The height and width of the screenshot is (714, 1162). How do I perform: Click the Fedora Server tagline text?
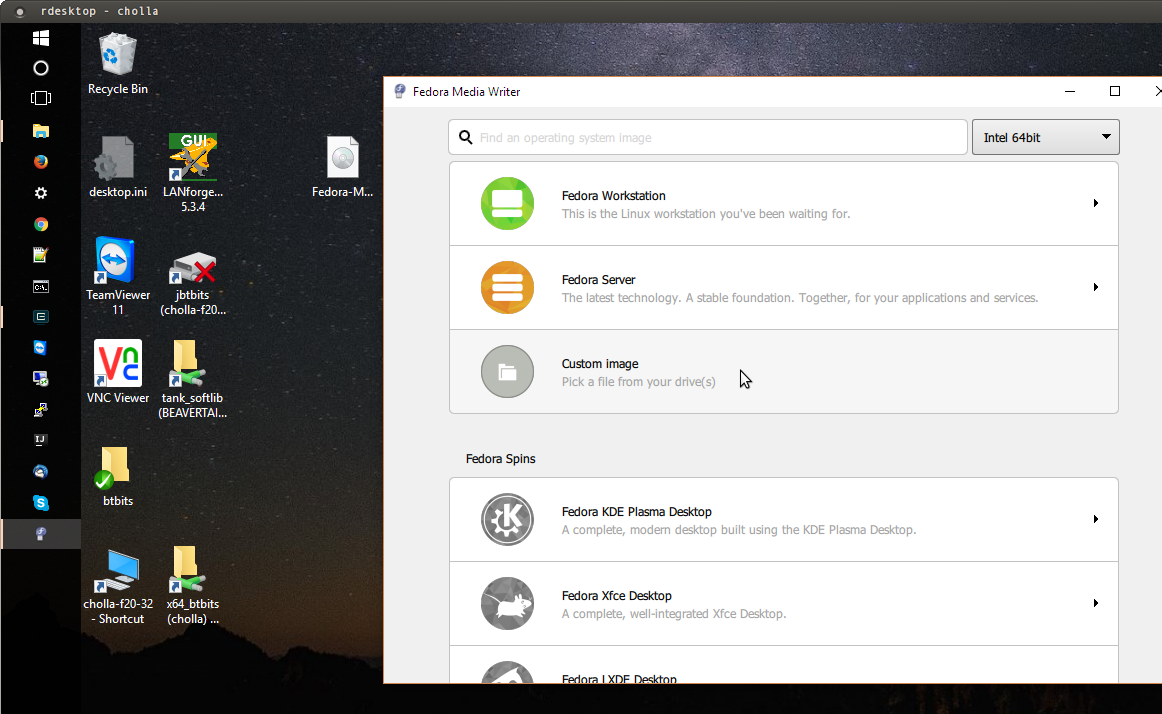[800, 298]
